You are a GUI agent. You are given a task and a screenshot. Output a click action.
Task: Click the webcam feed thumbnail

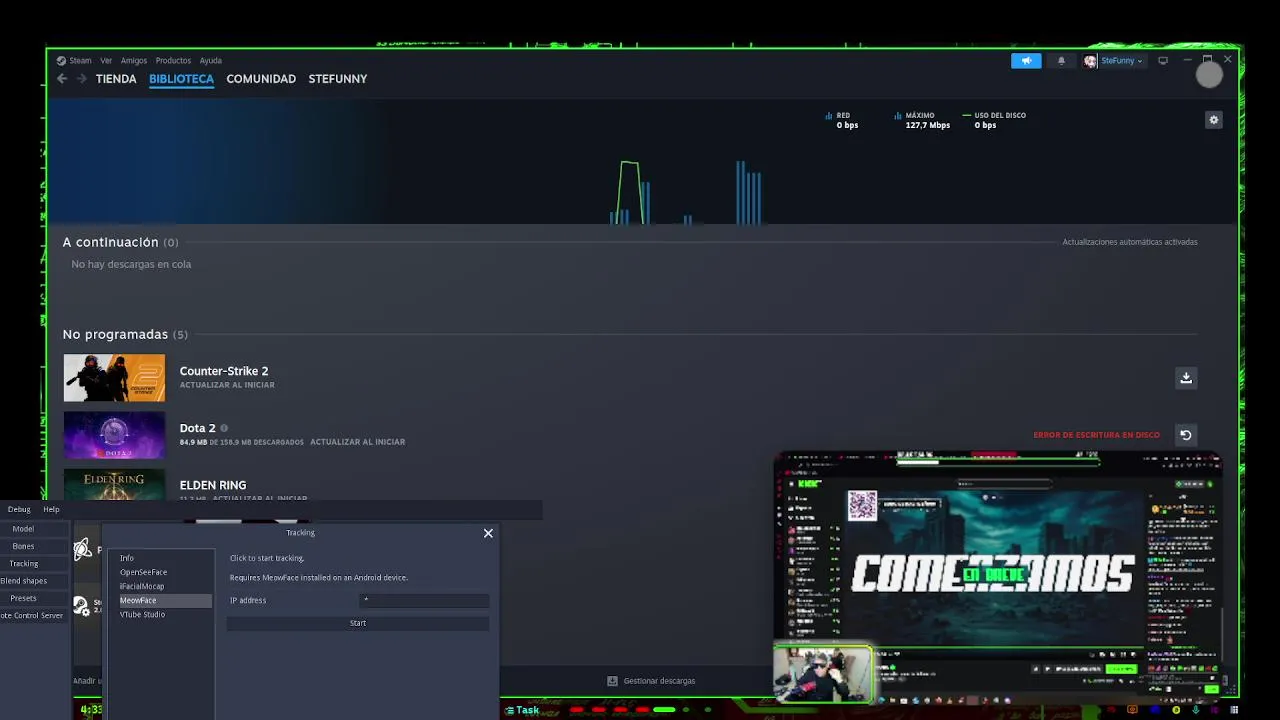pyautogui.click(x=822, y=674)
